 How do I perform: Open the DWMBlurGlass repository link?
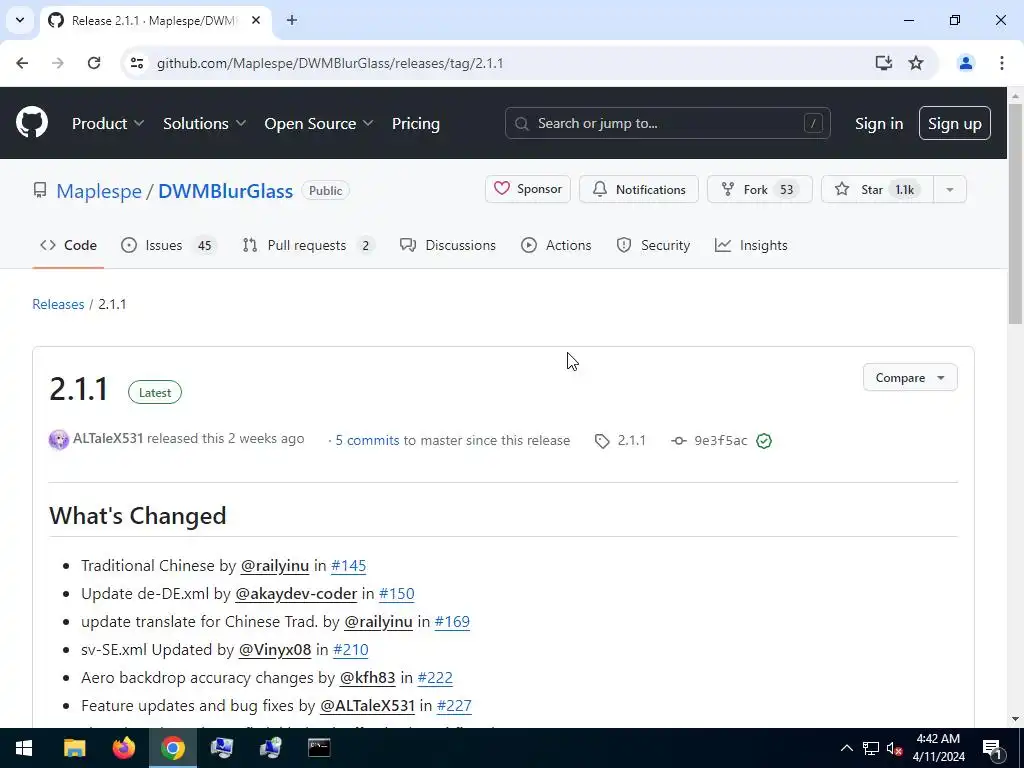pyautogui.click(x=225, y=191)
